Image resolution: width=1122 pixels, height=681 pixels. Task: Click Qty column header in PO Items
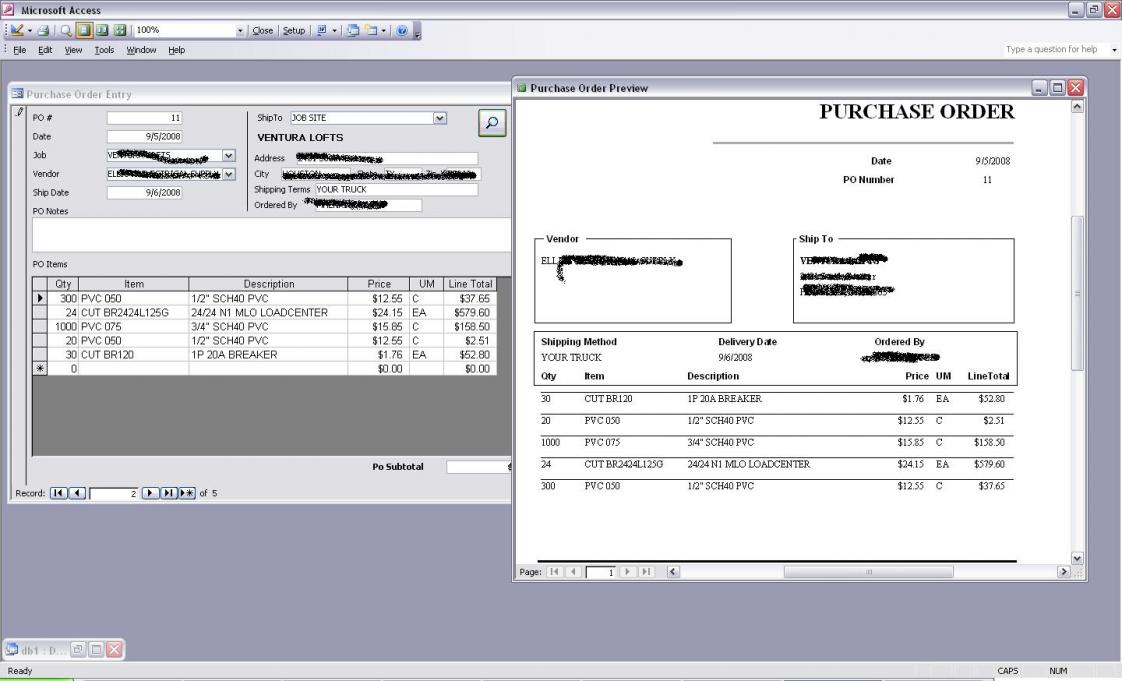coord(63,284)
